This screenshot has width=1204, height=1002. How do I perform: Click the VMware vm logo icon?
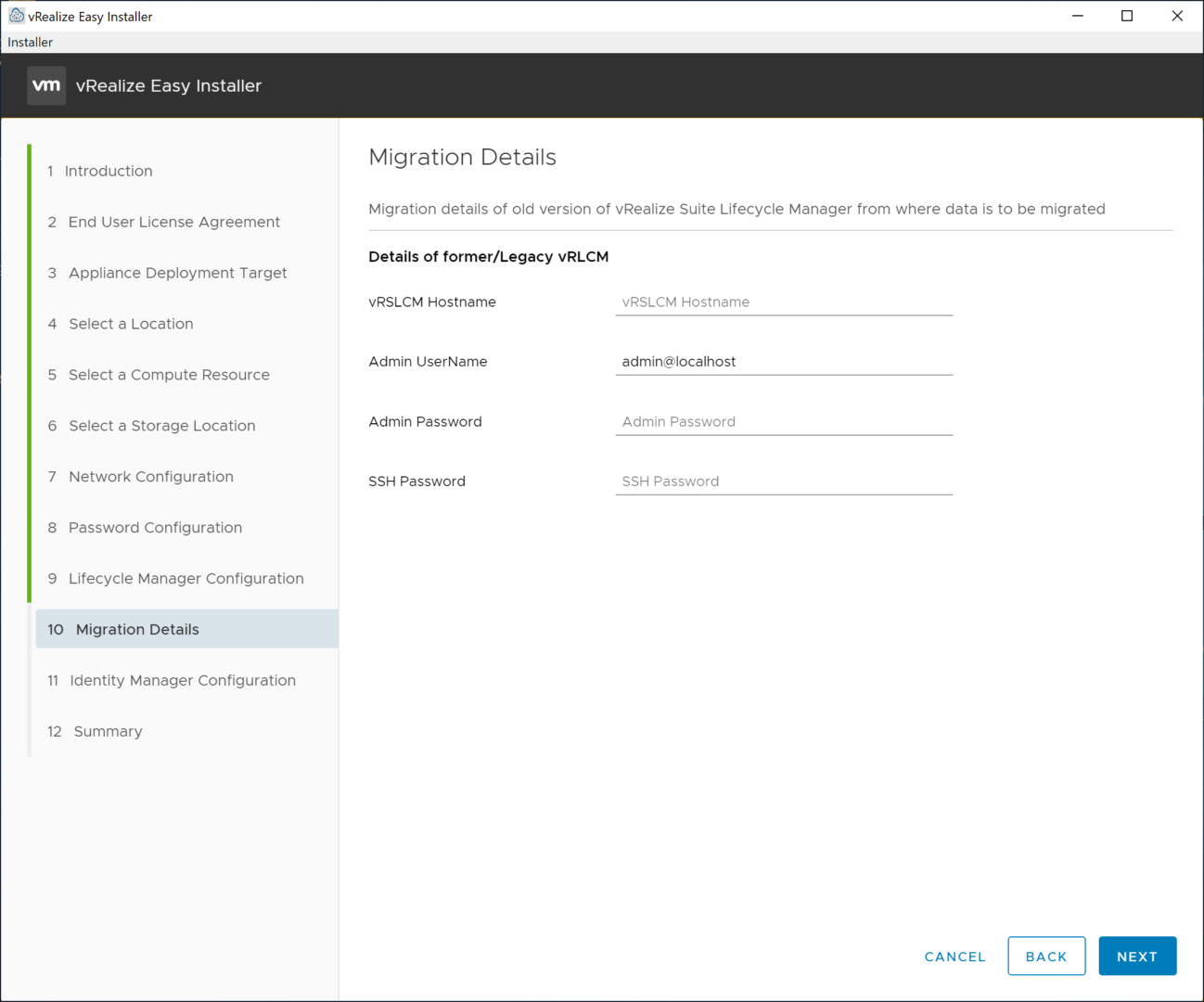pyautogui.click(x=46, y=85)
